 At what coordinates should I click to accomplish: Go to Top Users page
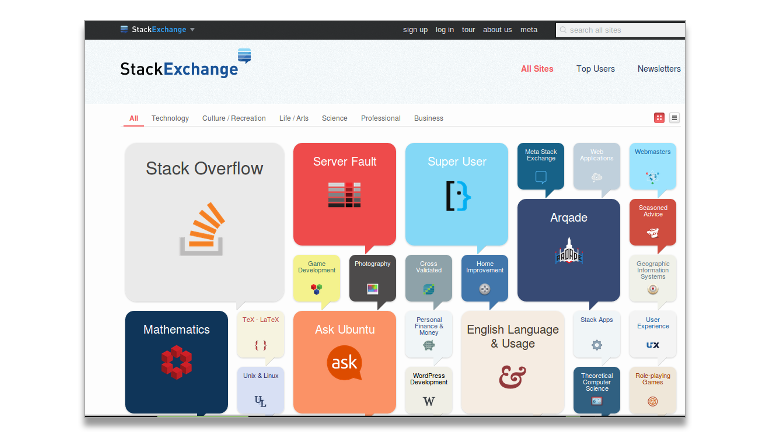click(595, 69)
